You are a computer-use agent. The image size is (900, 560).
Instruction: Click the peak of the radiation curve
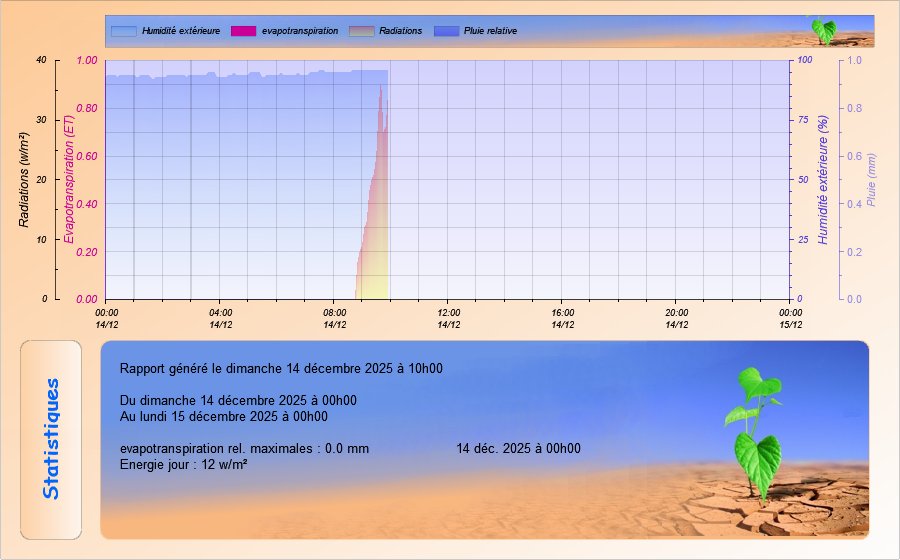[380, 88]
